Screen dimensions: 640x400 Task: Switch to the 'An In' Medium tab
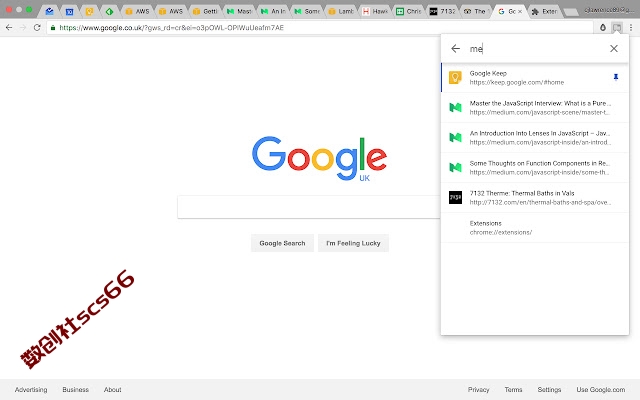273,11
